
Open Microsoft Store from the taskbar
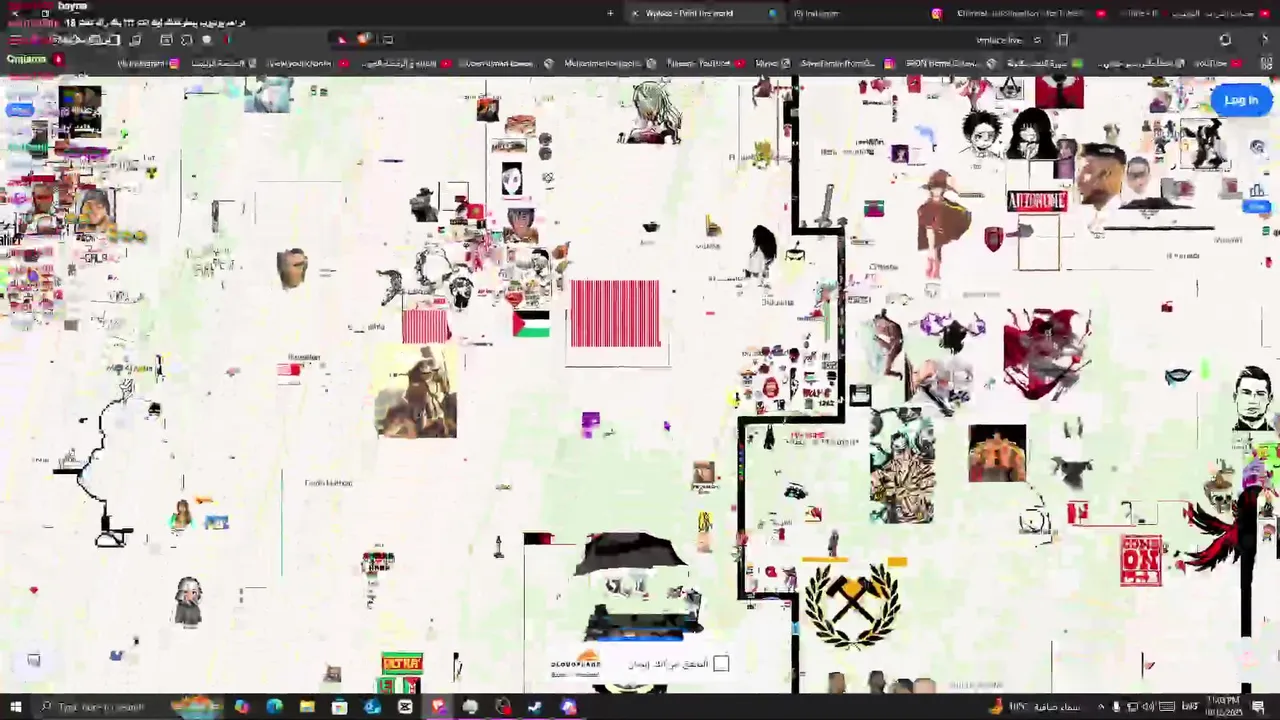tap(340, 707)
